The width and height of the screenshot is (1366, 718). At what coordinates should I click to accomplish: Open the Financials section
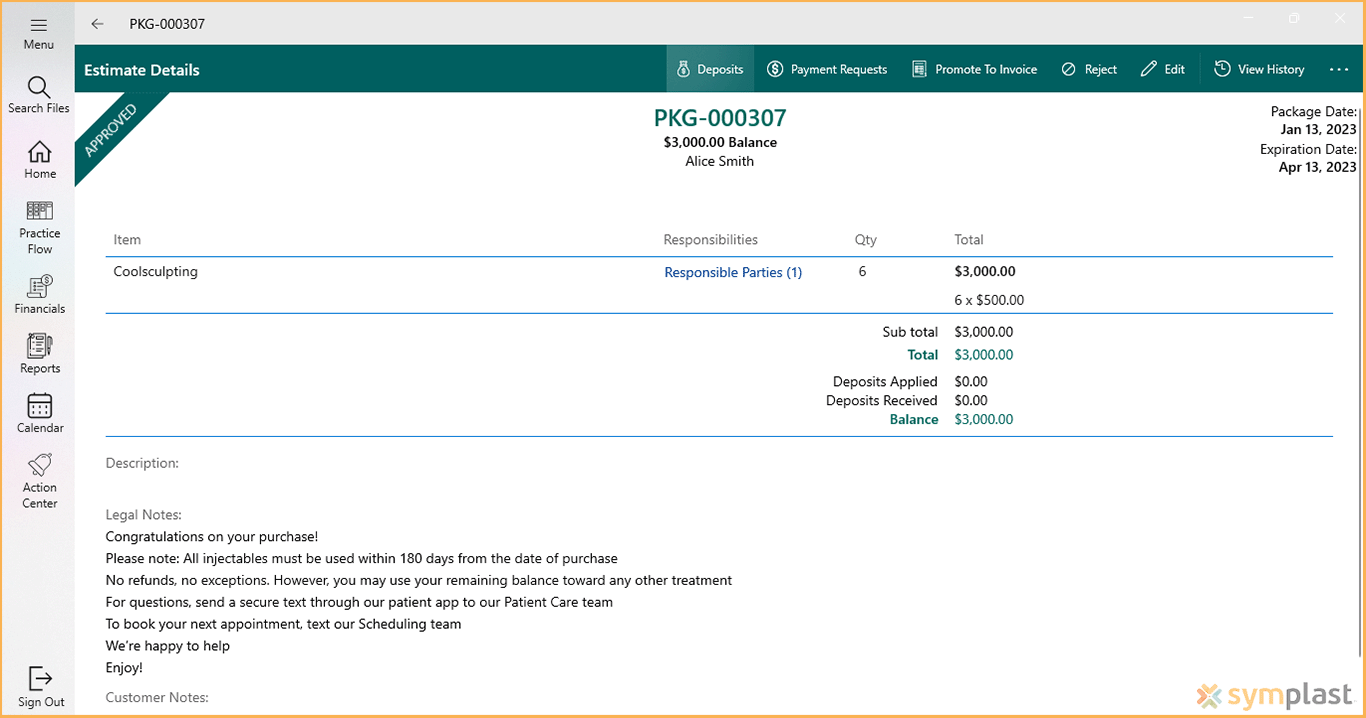click(x=38, y=293)
